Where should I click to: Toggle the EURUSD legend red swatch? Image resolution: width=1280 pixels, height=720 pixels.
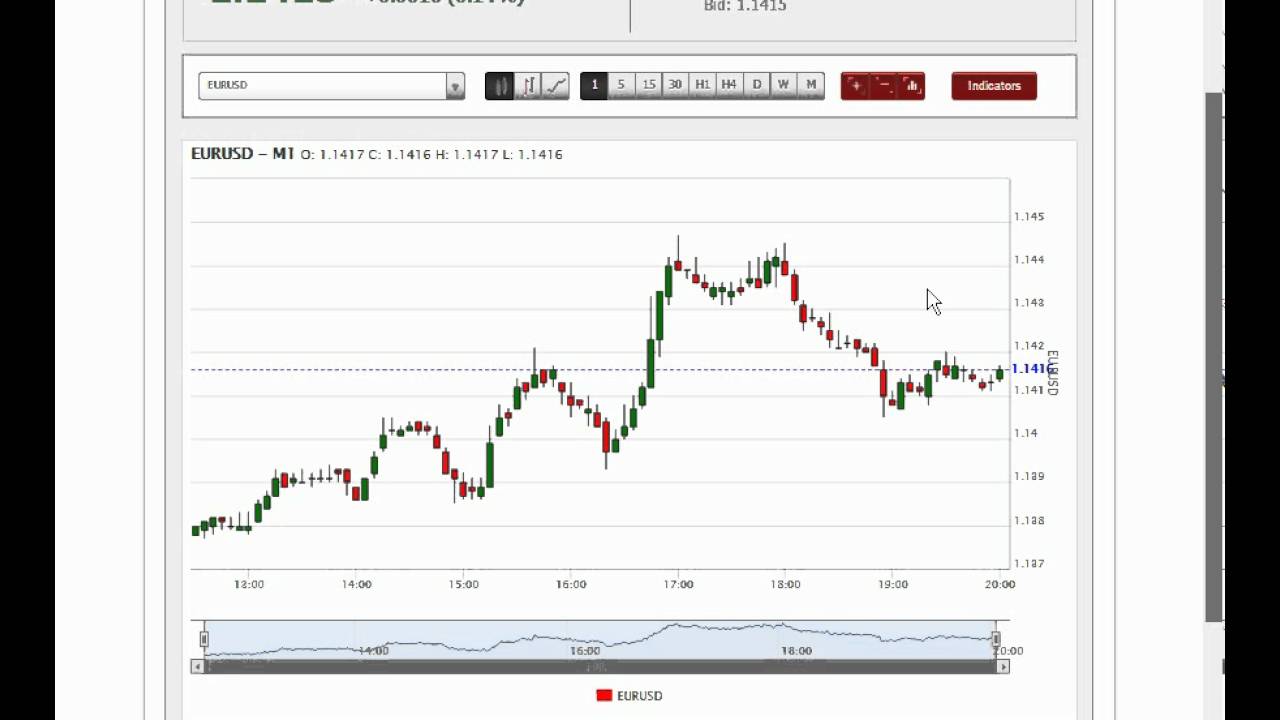coord(604,696)
